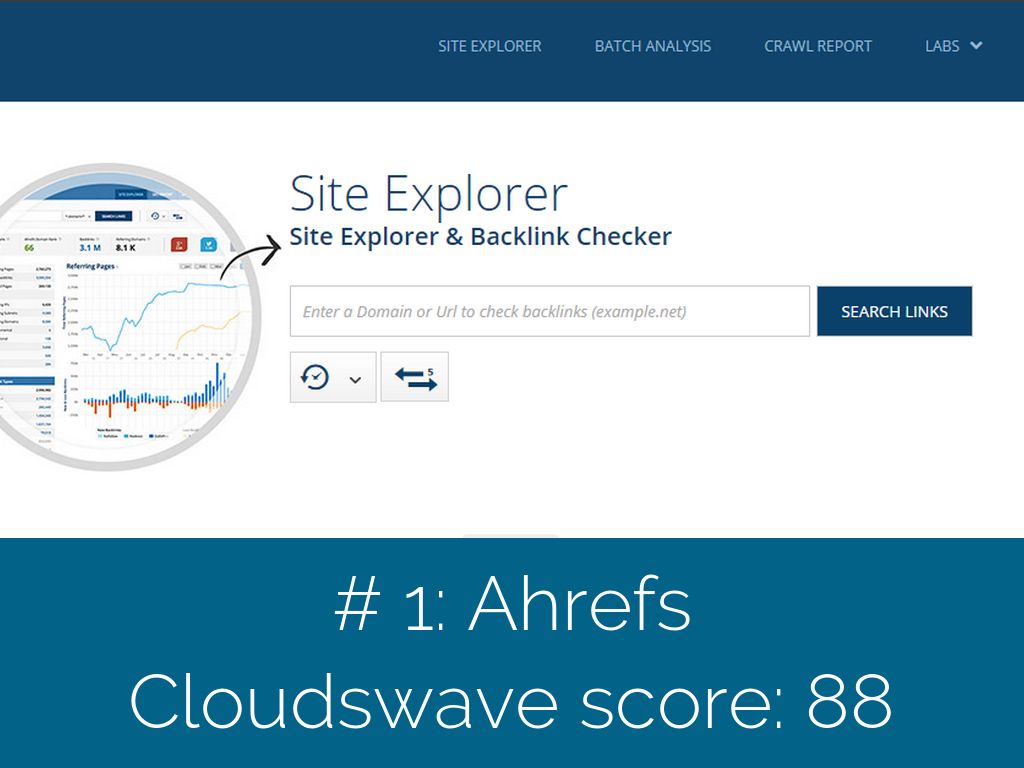This screenshot has width=1024, height=768.
Task: Go to the Batch Analysis page
Action: [x=652, y=46]
